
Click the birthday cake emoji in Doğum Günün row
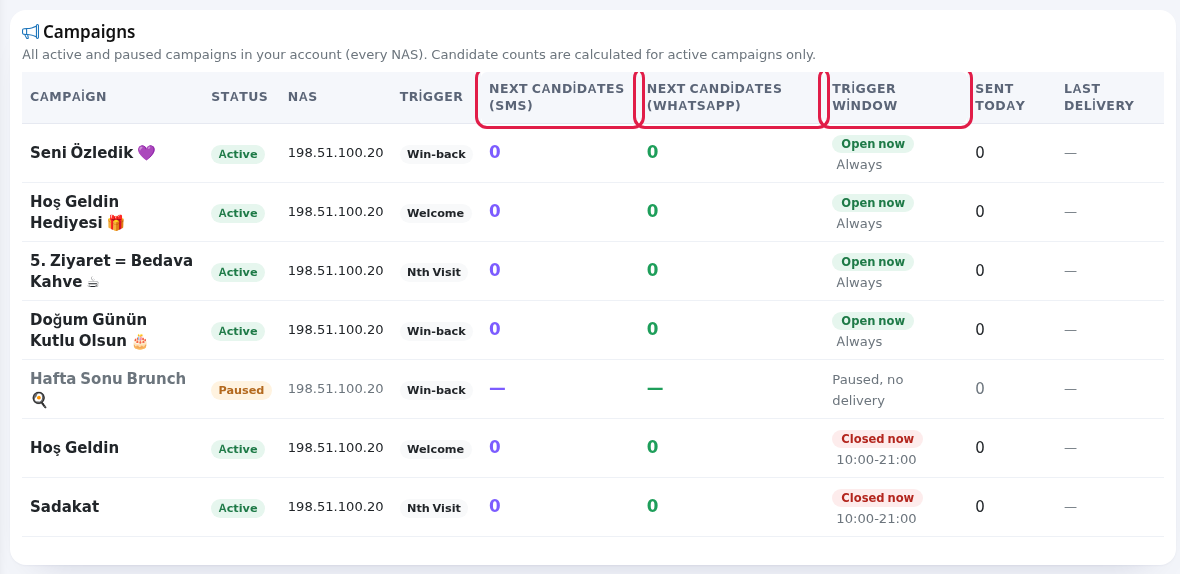point(140,341)
